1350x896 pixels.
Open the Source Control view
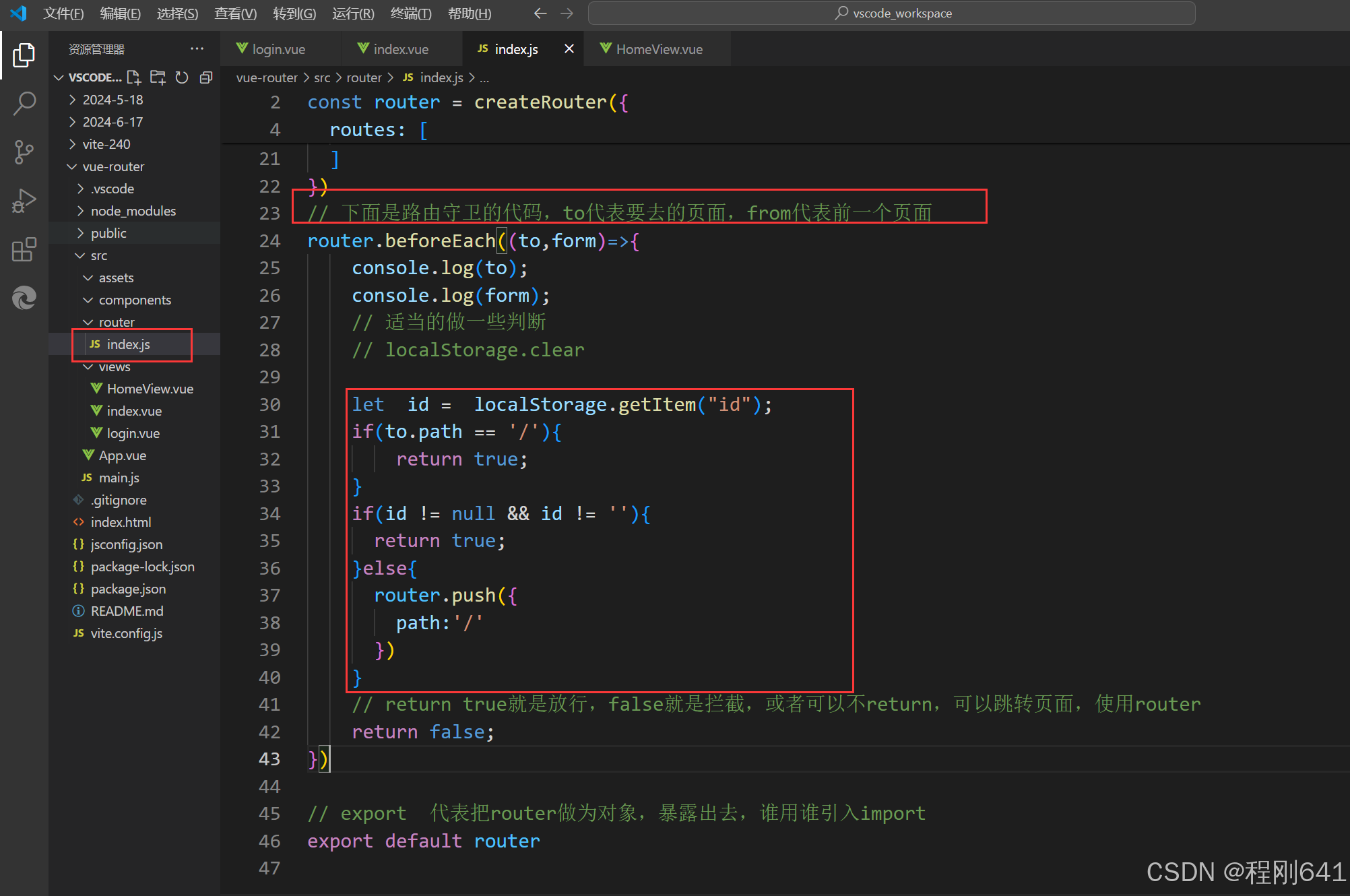tap(24, 152)
